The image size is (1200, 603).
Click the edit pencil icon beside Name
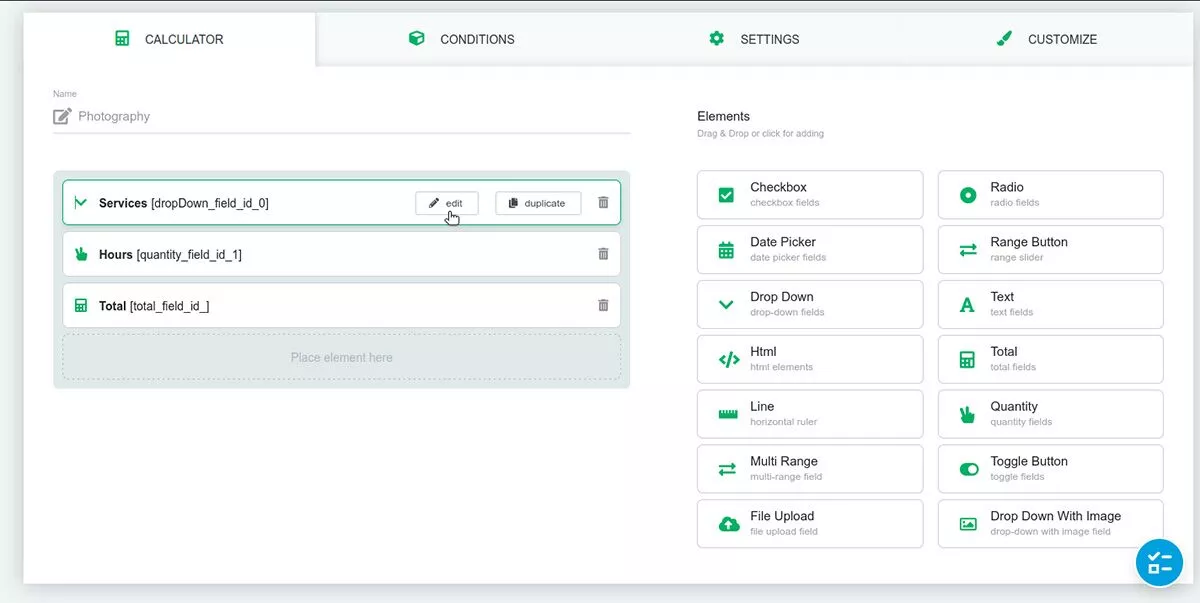[62, 116]
